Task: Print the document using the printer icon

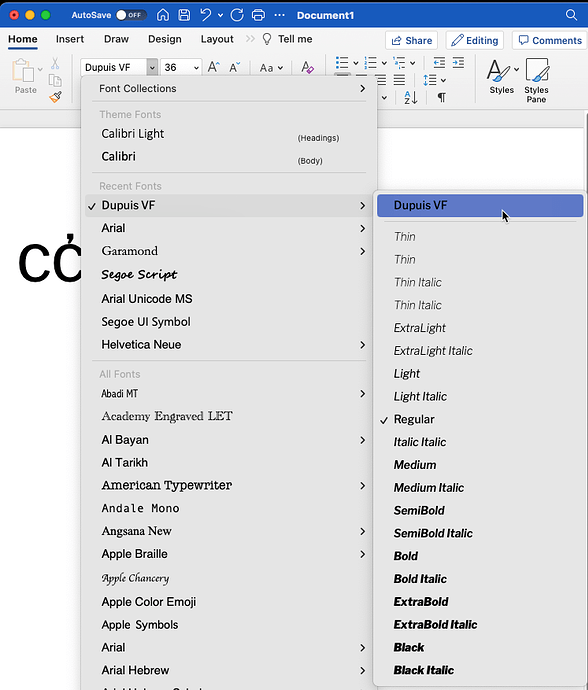Action: tap(258, 15)
